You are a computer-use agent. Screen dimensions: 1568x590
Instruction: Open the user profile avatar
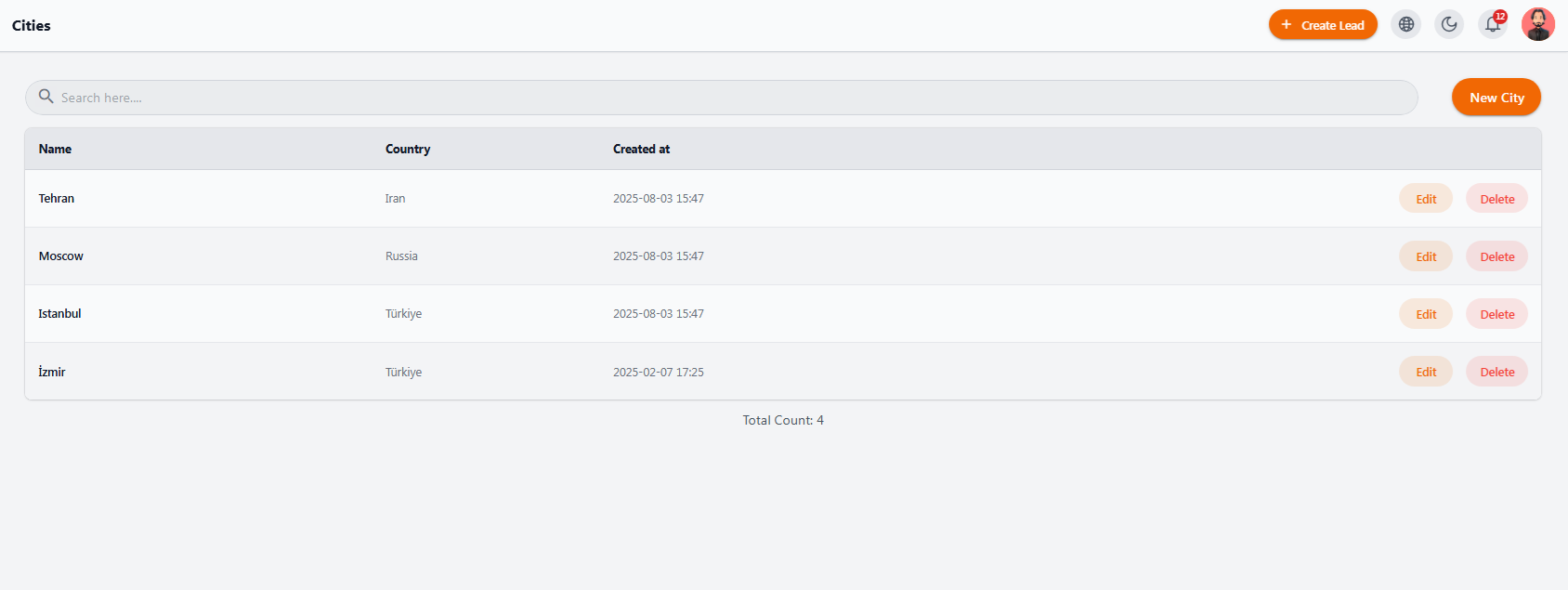coord(1538,25)
